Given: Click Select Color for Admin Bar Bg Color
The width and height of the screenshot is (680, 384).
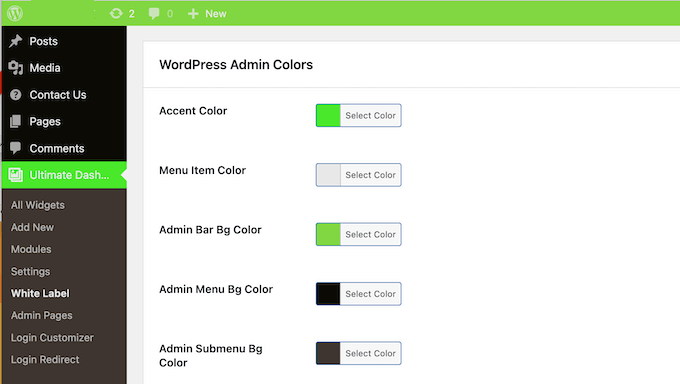Looking at the screenshot, I should tap(370, 234).
